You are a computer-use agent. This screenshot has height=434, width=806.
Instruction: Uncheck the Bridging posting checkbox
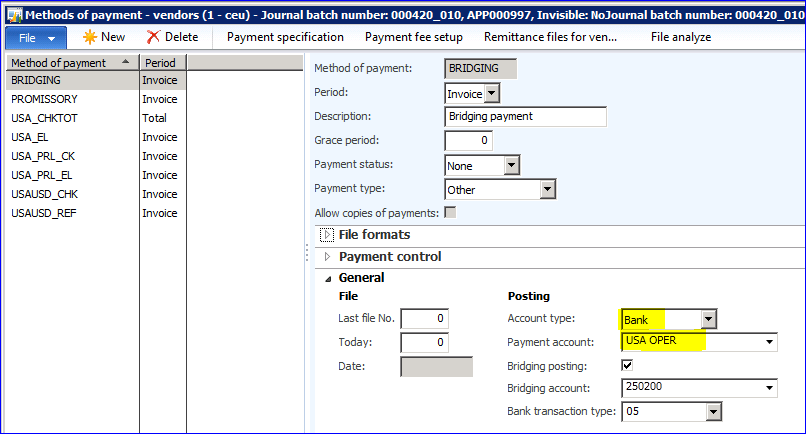pos(627,365)
